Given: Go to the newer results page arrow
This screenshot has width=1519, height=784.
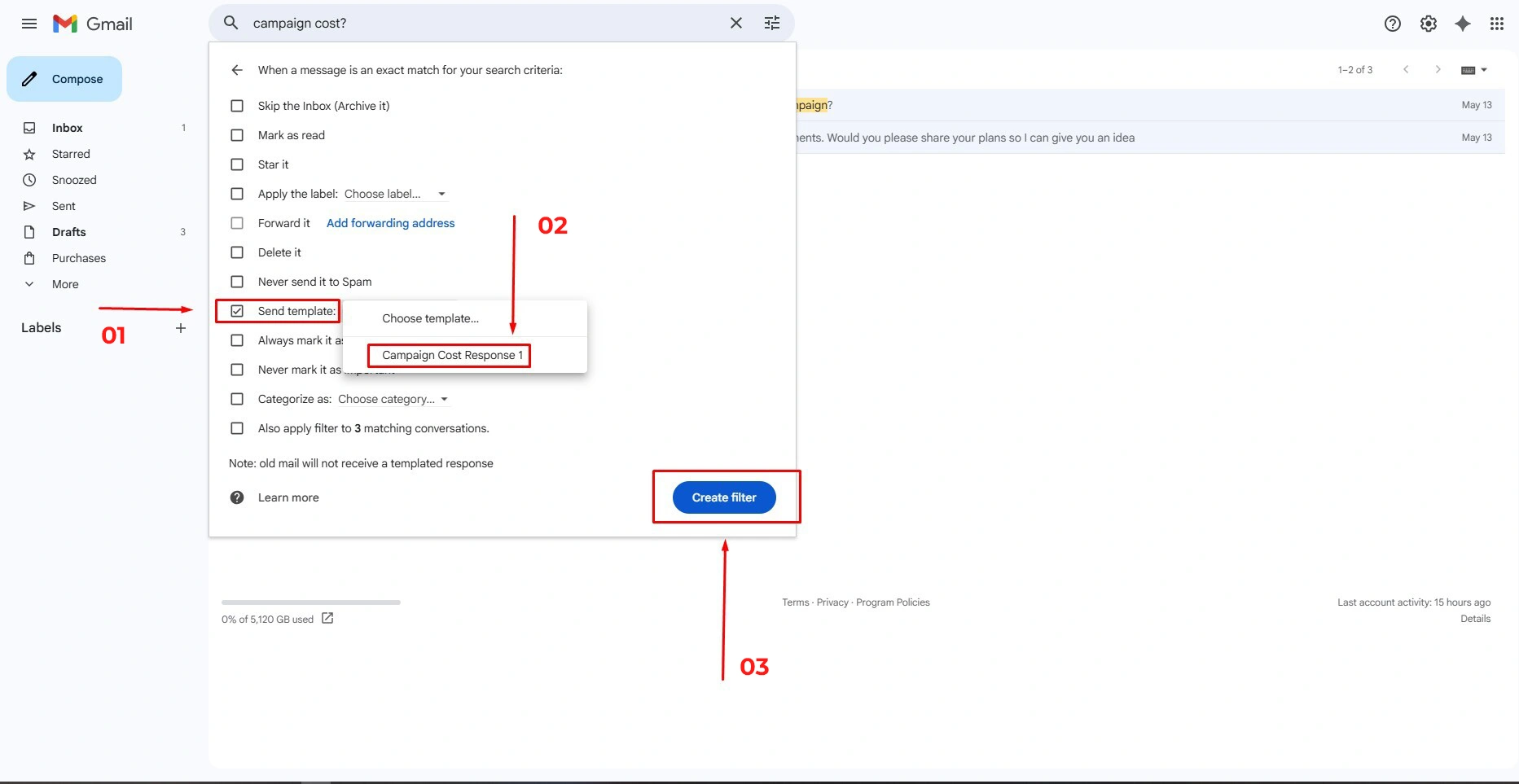Looking at the screenshot, I should pyautogui.click(x=1406, y=69).
